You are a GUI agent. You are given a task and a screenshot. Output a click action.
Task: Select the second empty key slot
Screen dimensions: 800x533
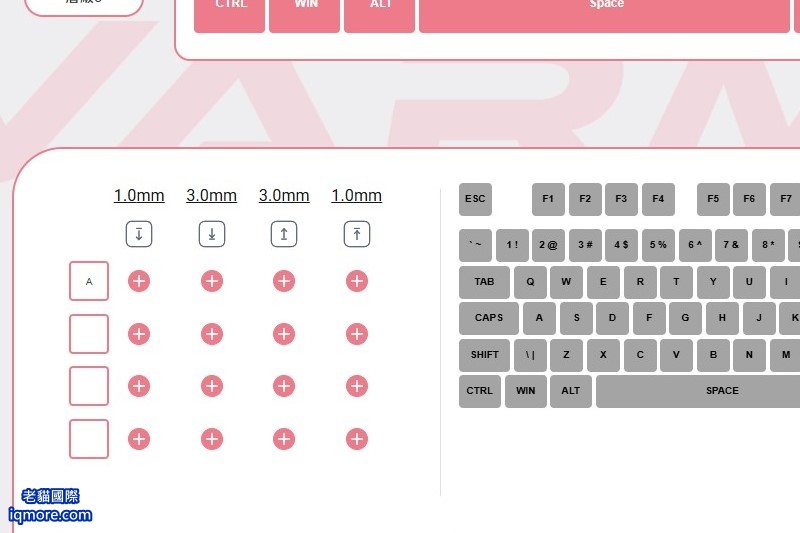point(89,386)
